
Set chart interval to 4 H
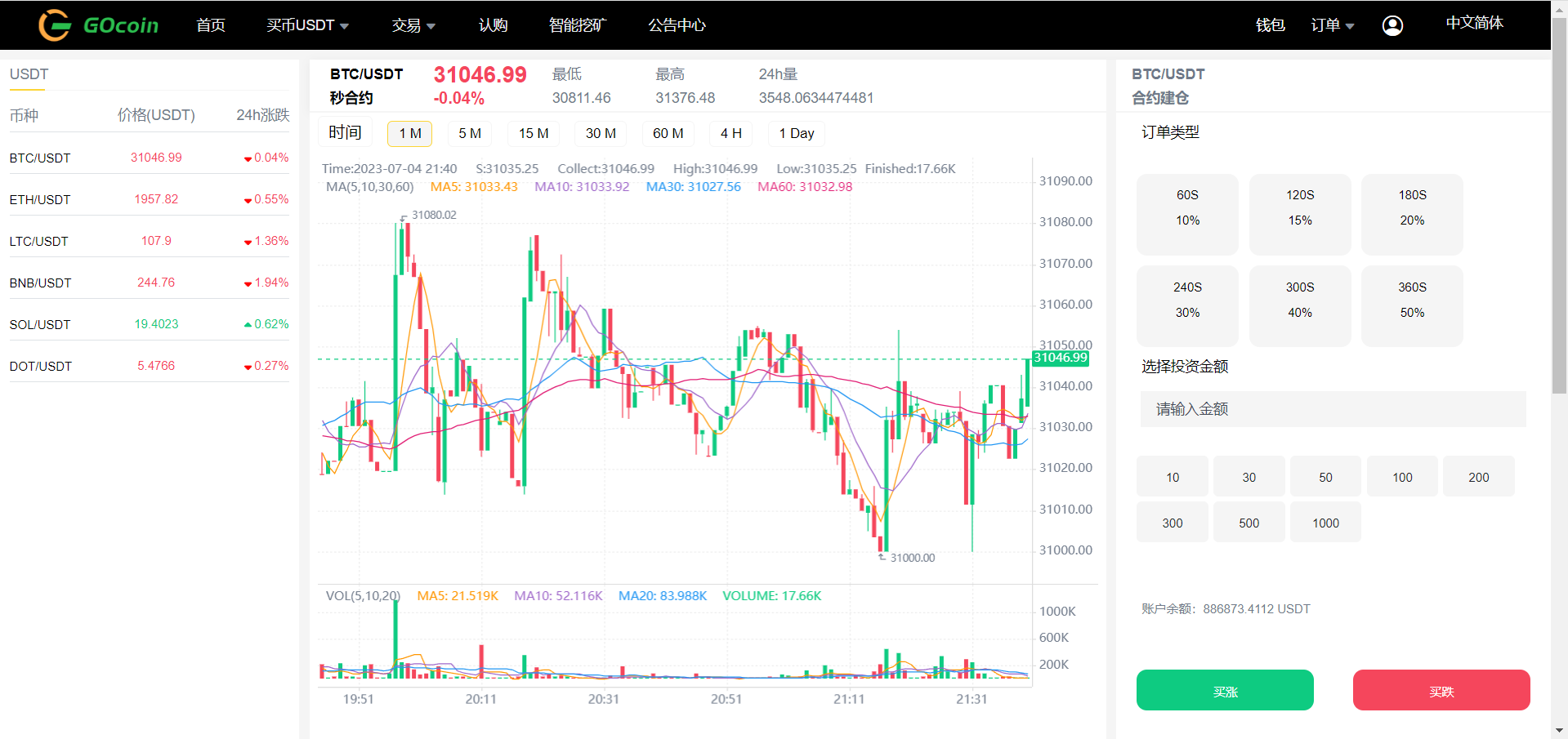[731, 133]
